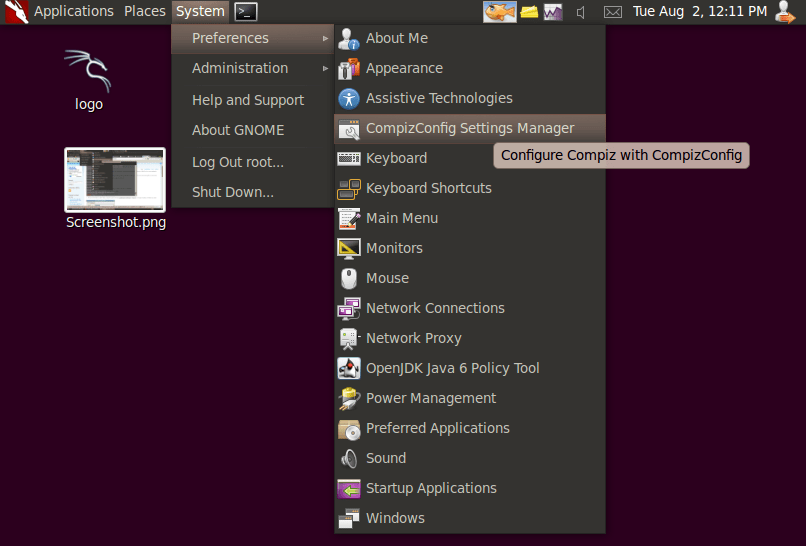Click the "About Me" label

(x=397, y=39)
